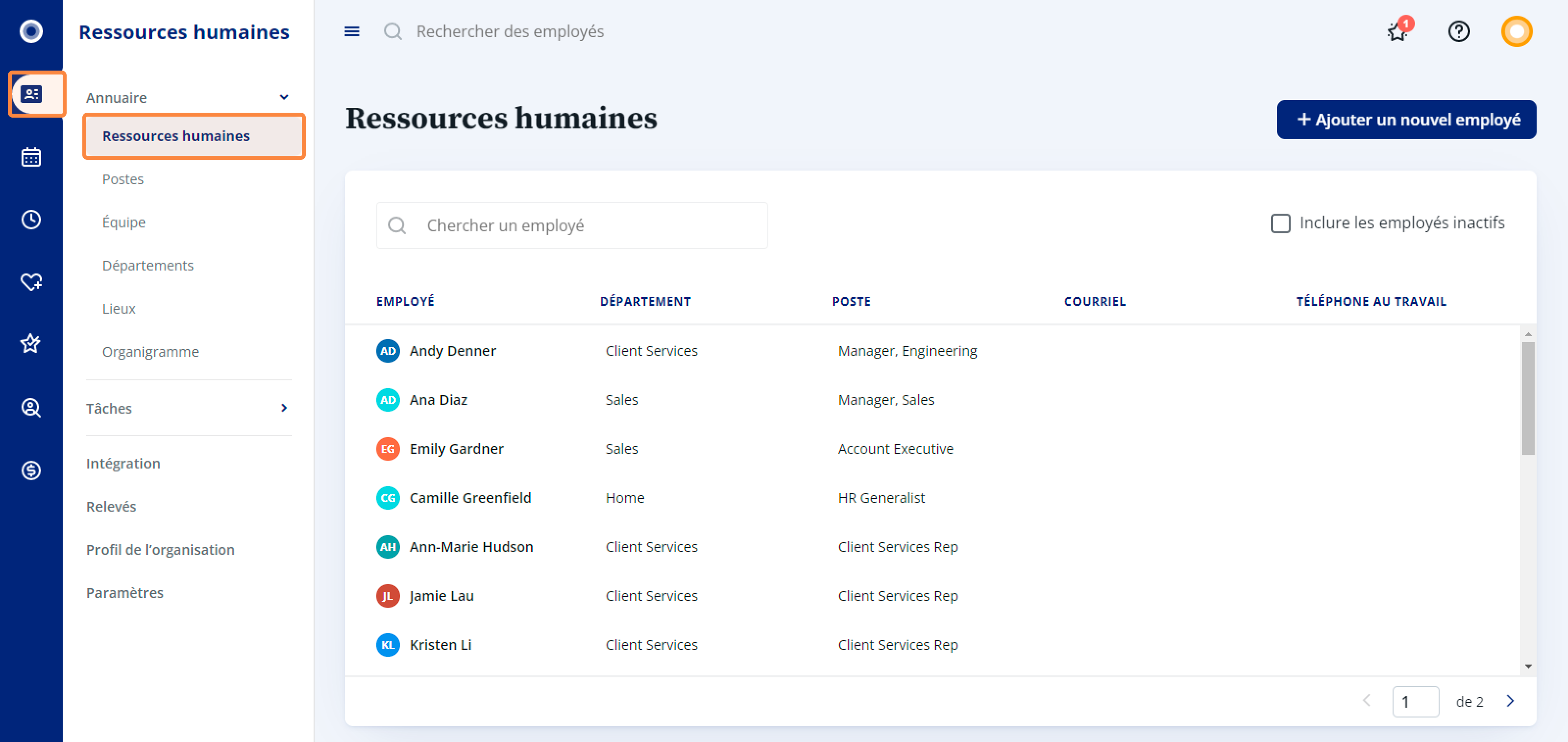Click Kristen Li's KL avatar

[388, 645]
